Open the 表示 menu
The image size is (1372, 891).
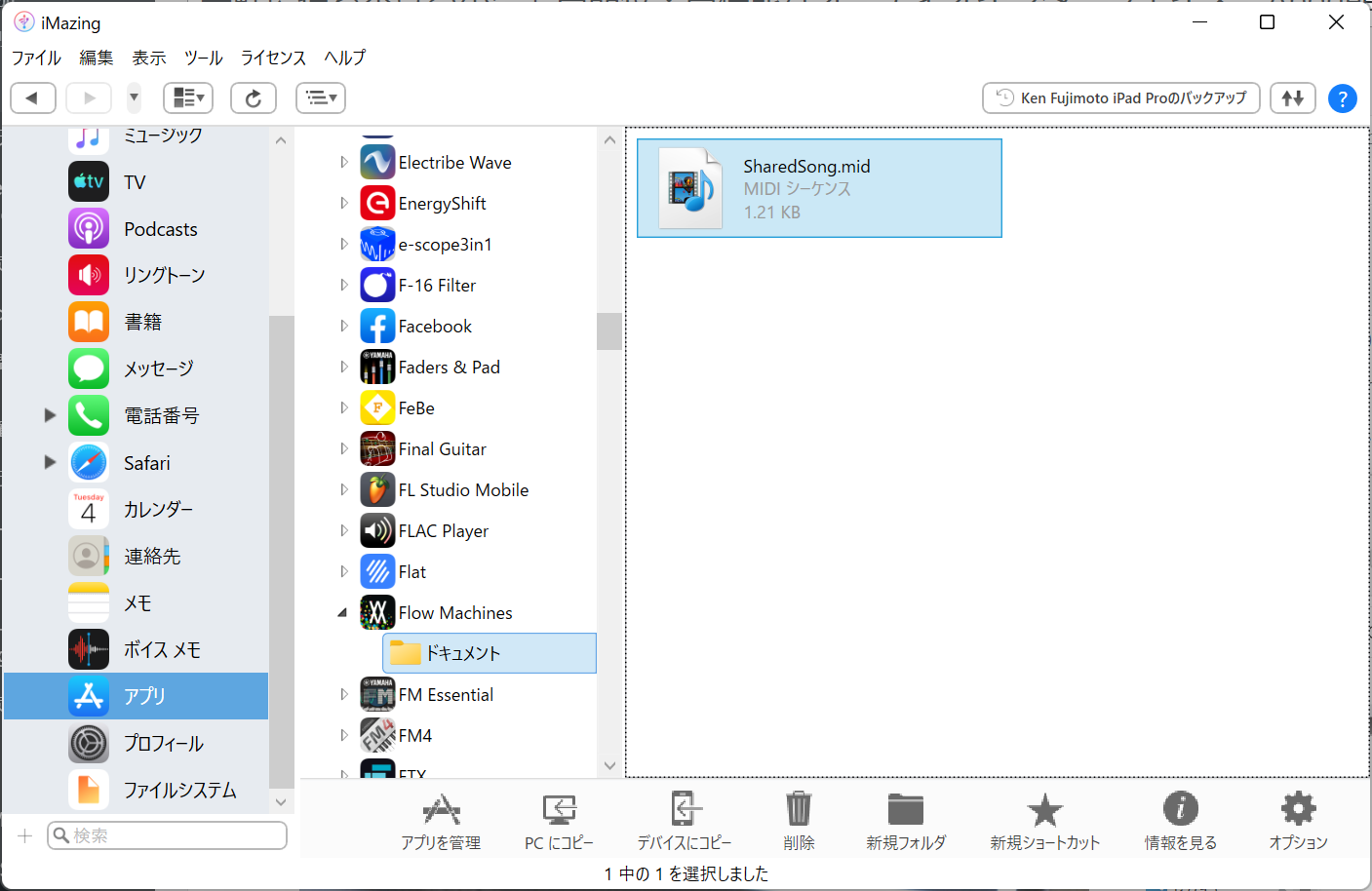coord(149,58)
